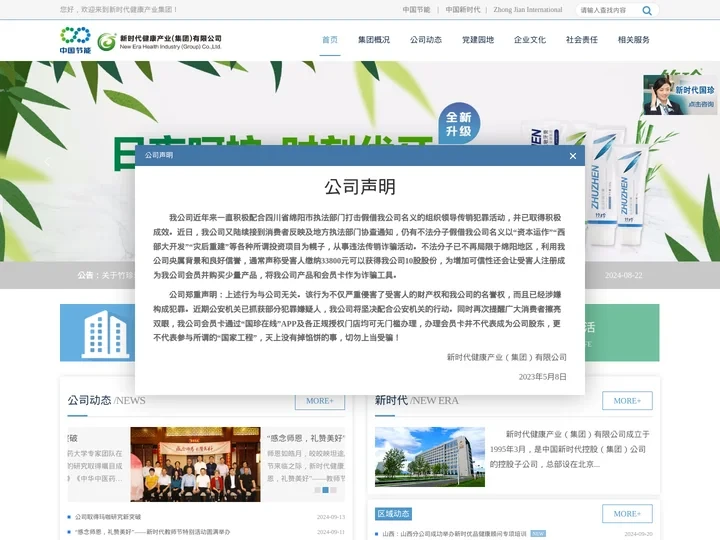The width and height of the screenshot is (720, 540).
Task: Click the 公司声明 dialog title bar
Action: point(360,156)
